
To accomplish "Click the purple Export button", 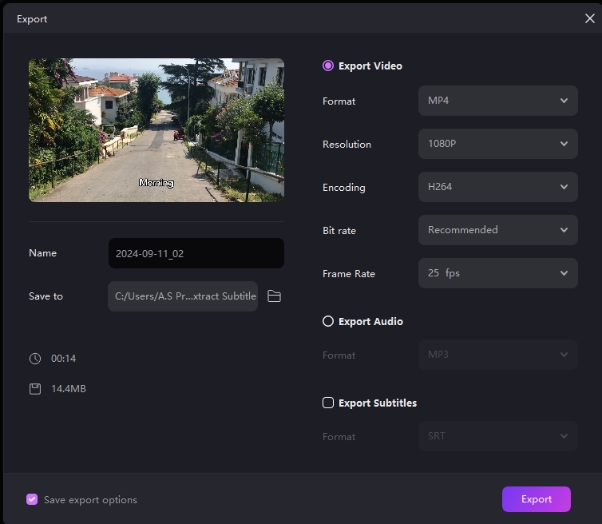I will tap(536, 499).
